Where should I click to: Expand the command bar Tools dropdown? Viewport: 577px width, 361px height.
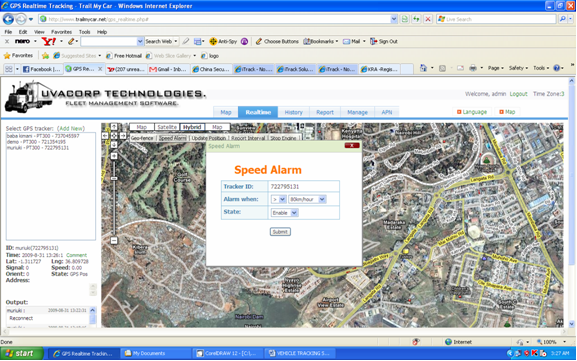pyautogui.click(x=541, y=68)
